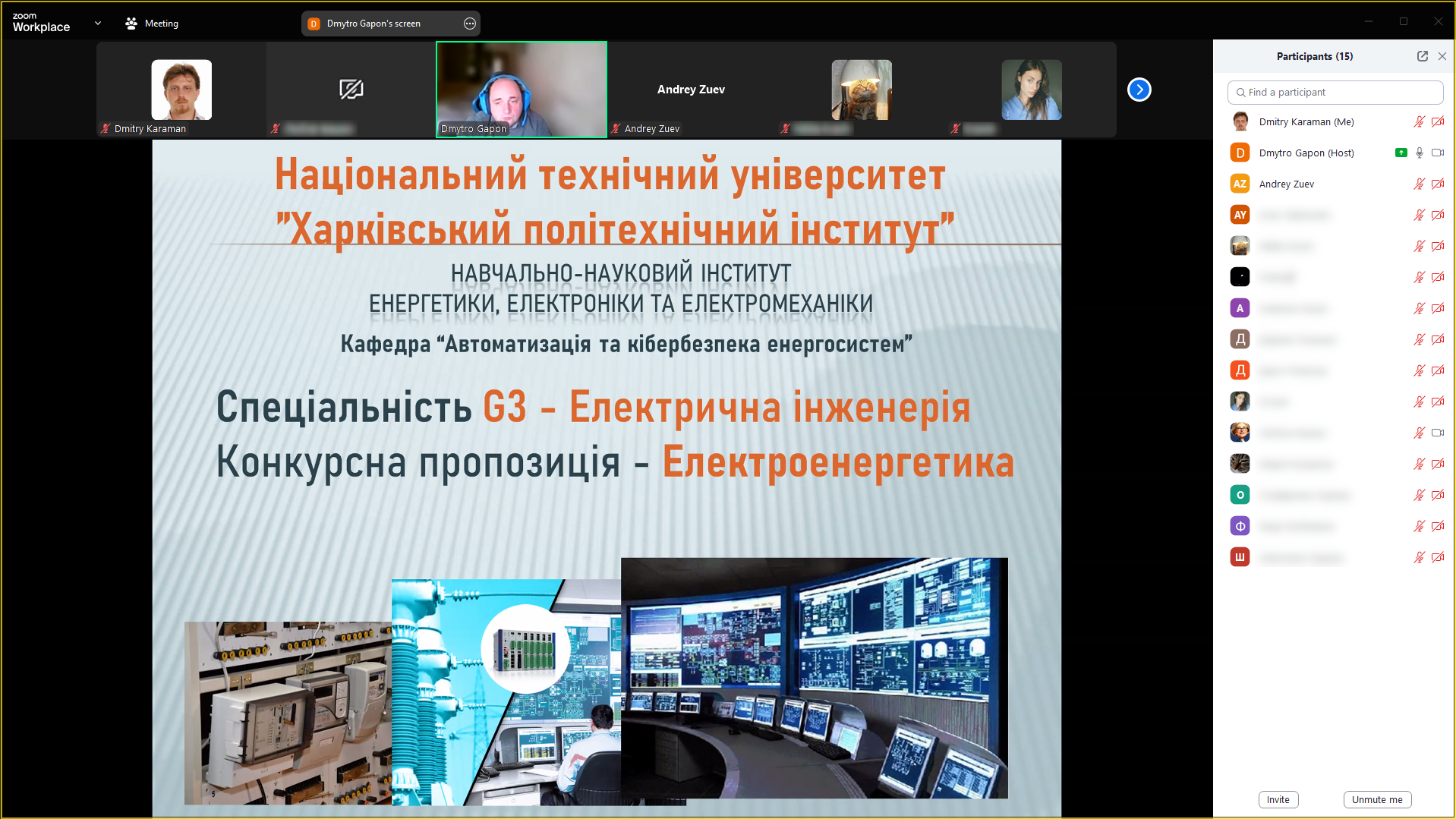Screen dimensions: 1456x819
Task: Select the cat picture video tile
Action: 862,90
